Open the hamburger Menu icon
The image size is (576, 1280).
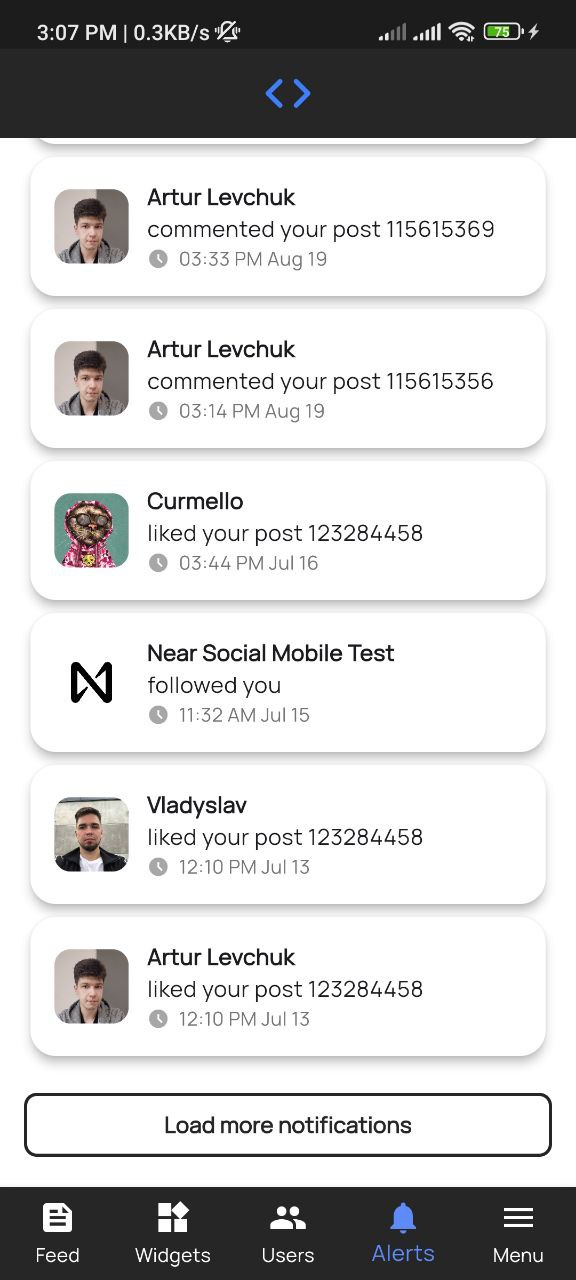click(x=518, y=1217)
